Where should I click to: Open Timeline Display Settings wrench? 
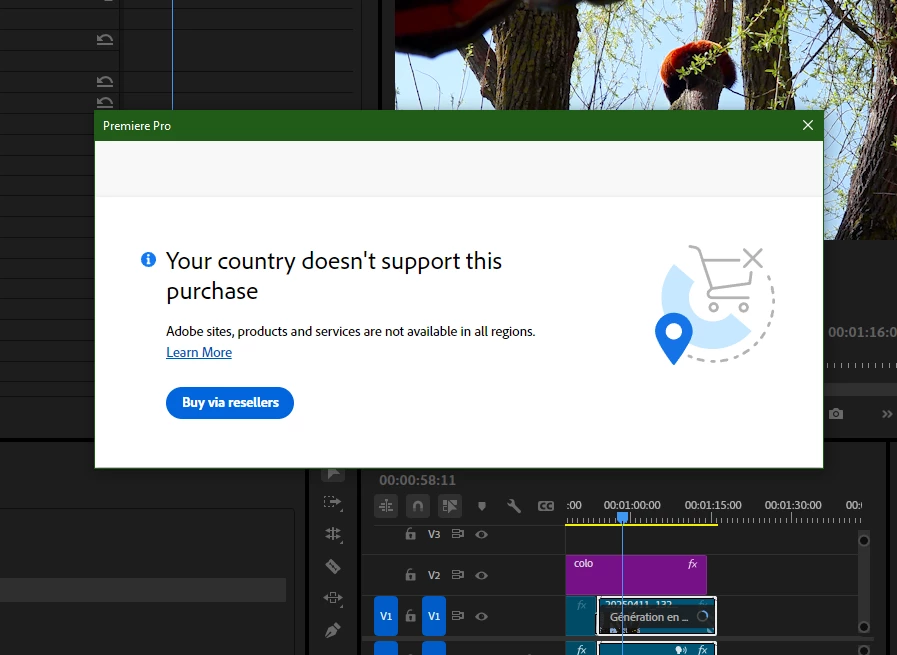(x=514, y=506)
